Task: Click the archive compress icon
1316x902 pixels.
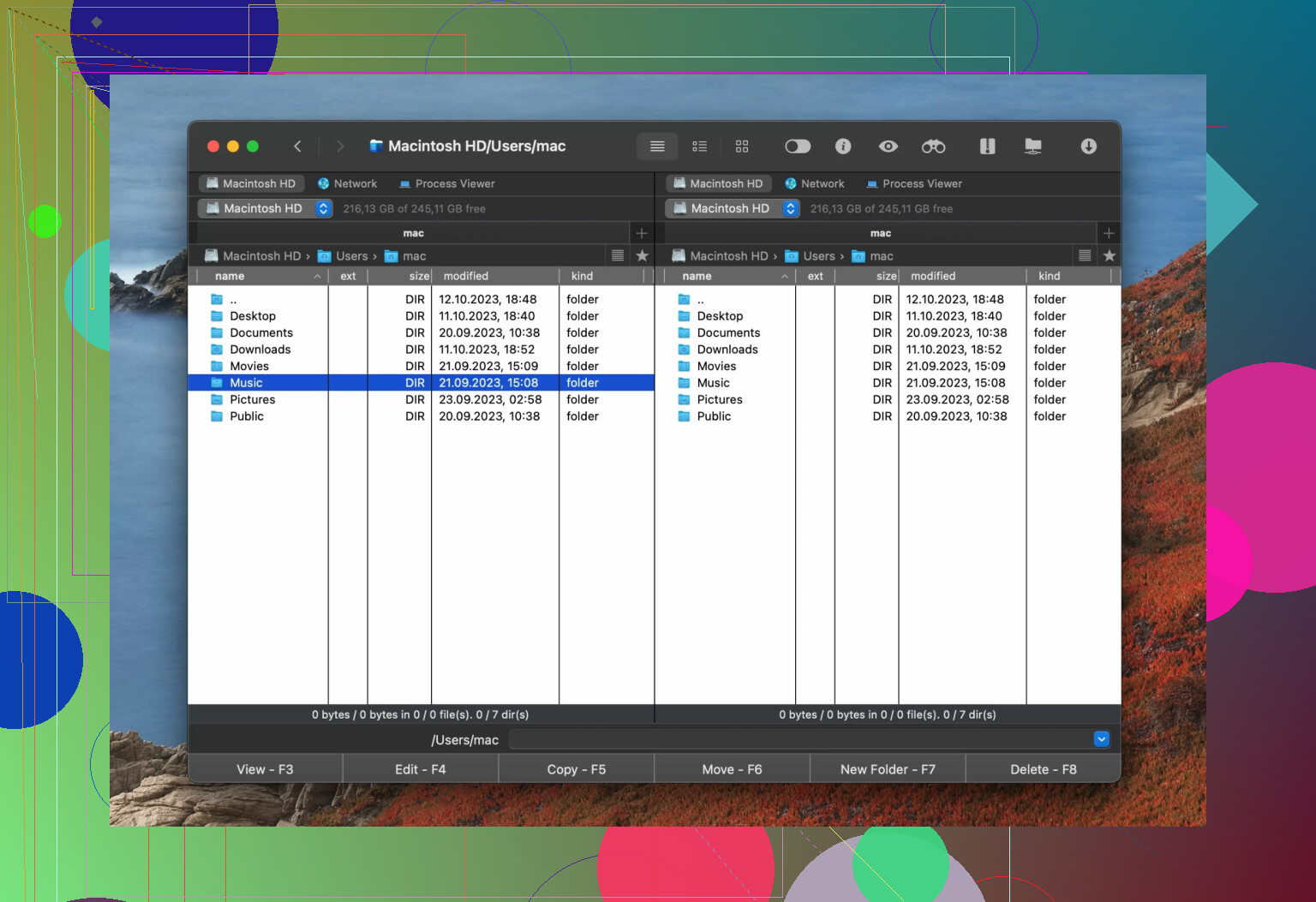Action: tap(987, 146)
